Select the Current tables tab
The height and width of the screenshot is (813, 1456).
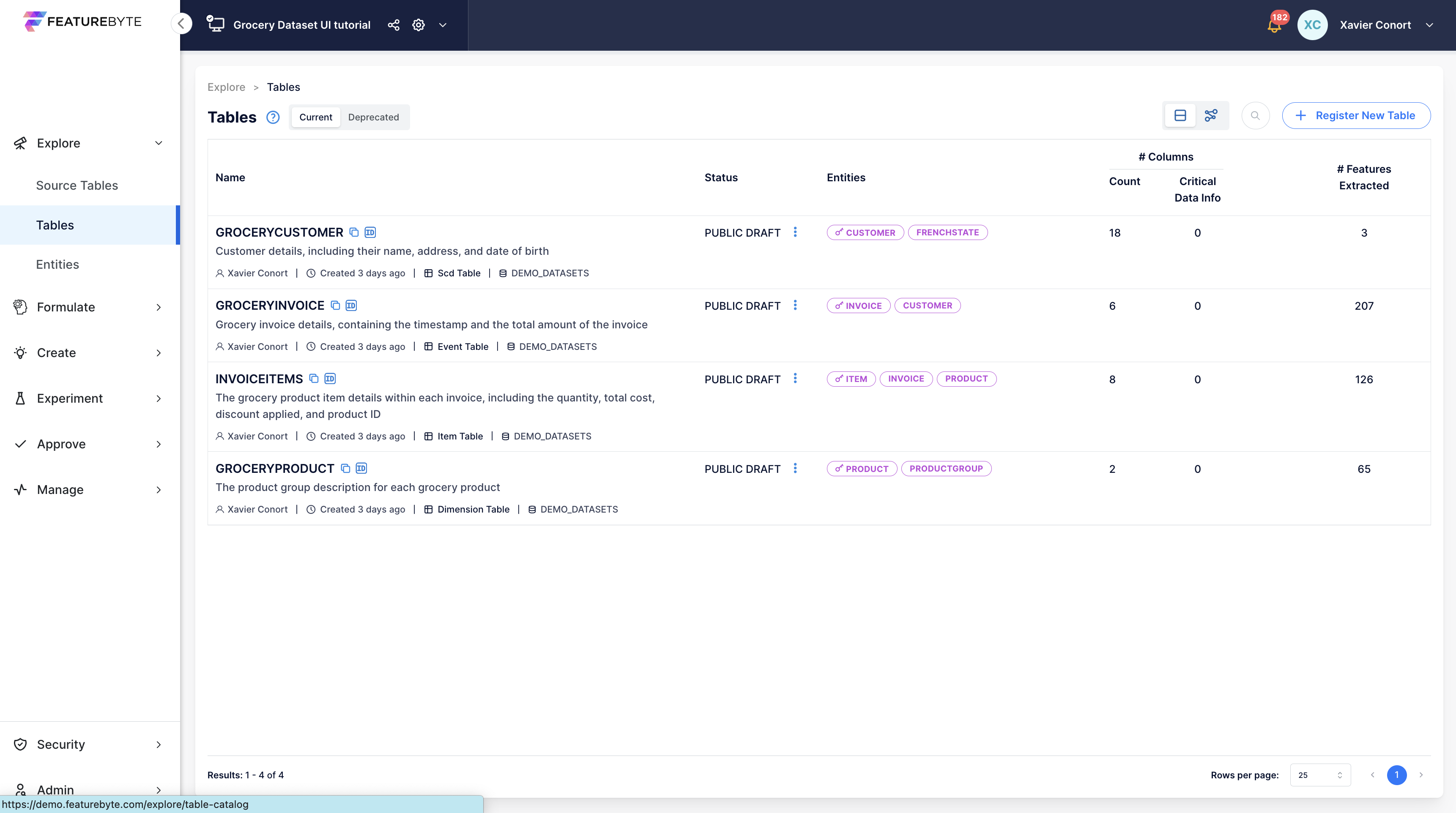coord(315,117)
